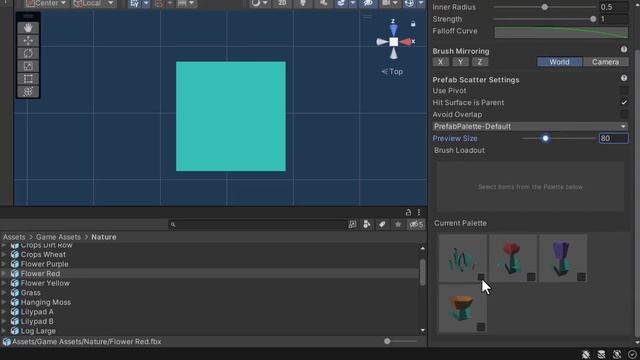Uncheck Hit Surface is Parent
This screenshot has width=640, height=360.
(x=624, y=102)
